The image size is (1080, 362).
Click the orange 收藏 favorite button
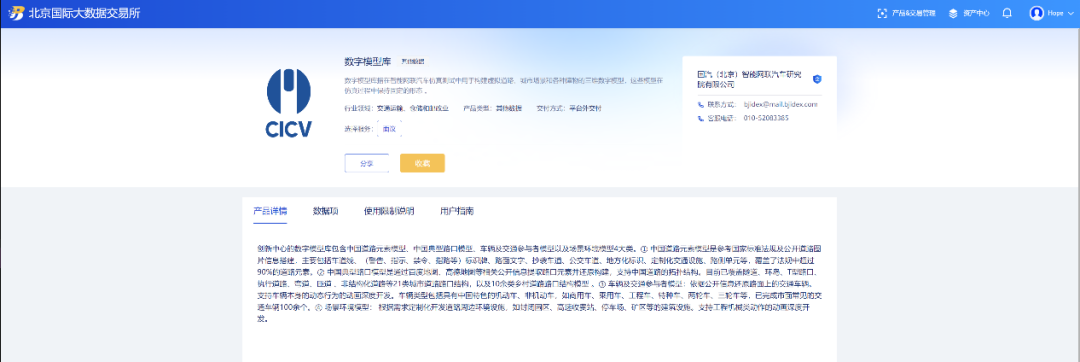422,163
